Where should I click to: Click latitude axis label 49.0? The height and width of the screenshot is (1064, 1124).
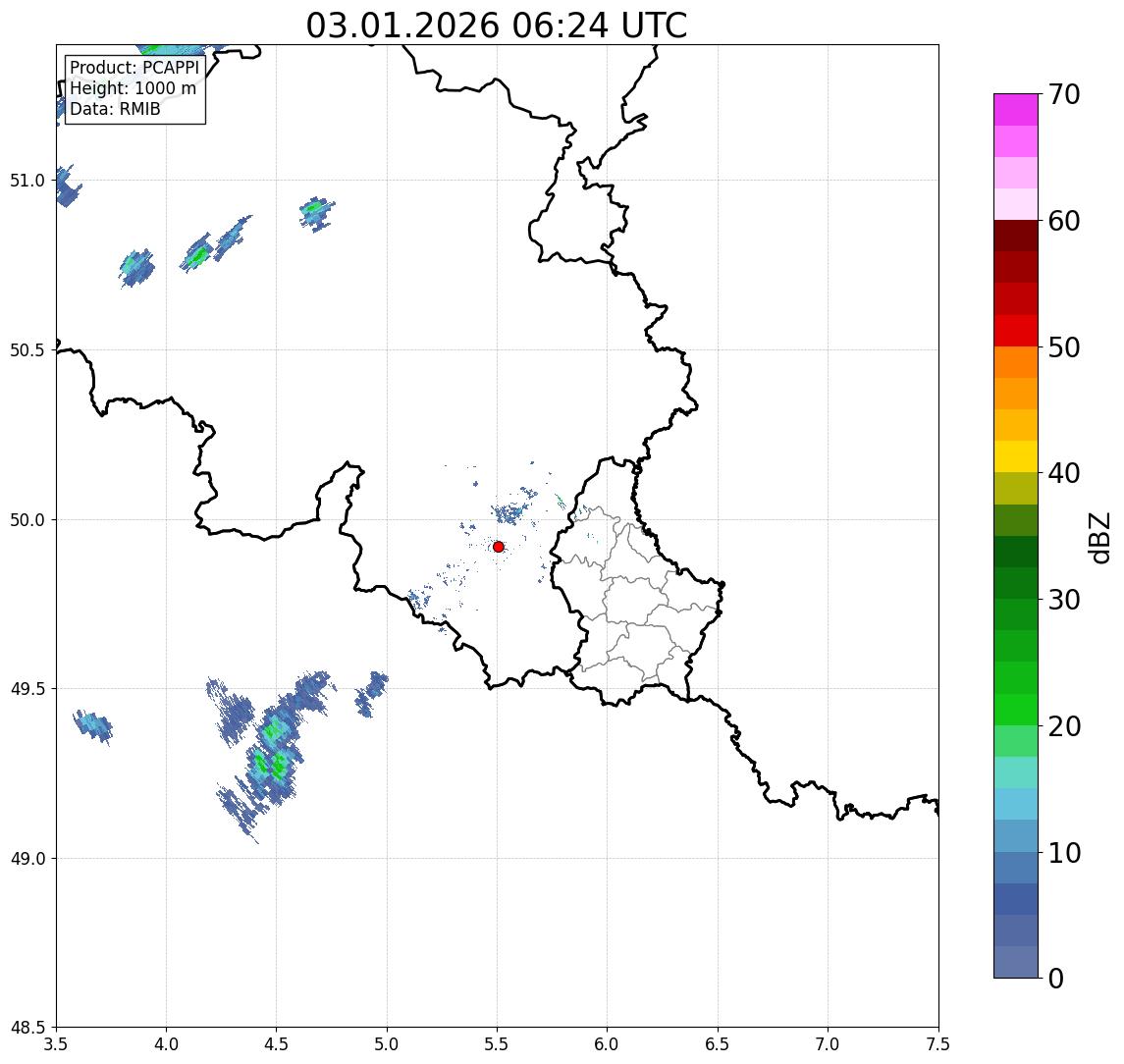[x=27, y=858]
